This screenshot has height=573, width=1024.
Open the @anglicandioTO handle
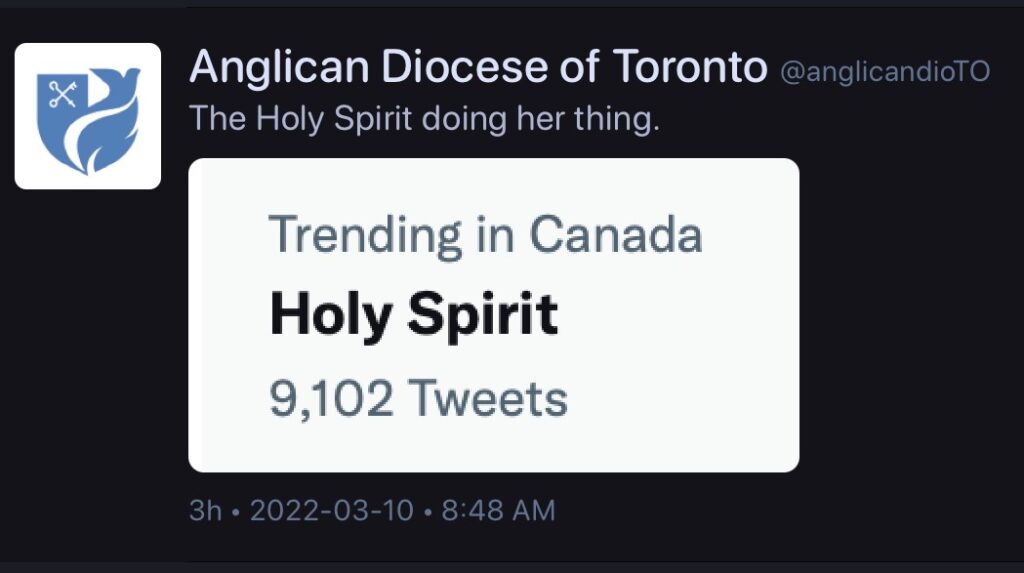click(885, 72)
